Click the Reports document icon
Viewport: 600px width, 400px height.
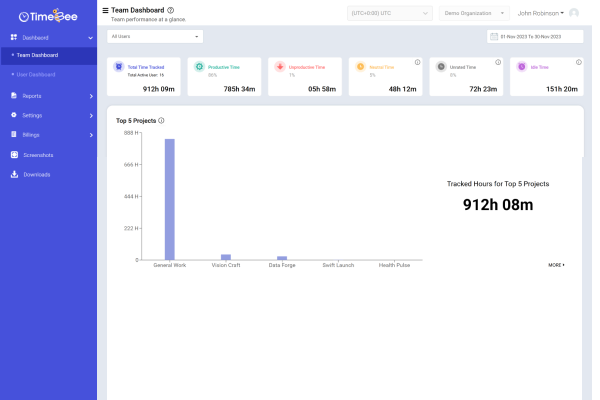pyautogui.click(x=14, y=96)
